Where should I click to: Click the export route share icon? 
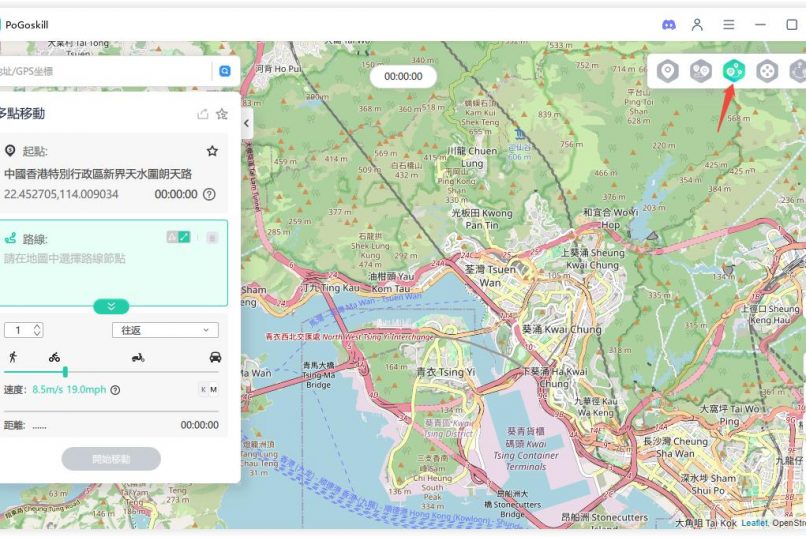coord(203,114)
